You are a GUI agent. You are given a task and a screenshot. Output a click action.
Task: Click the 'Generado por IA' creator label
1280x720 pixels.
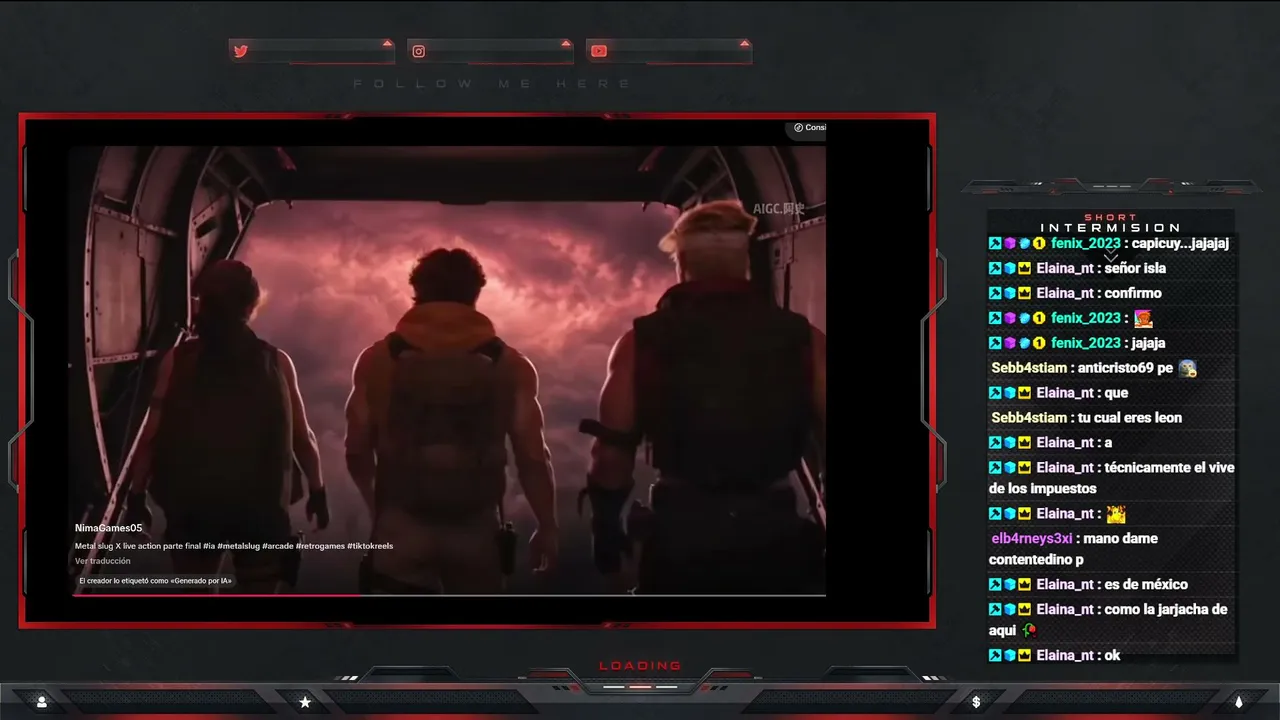point(156,580)
